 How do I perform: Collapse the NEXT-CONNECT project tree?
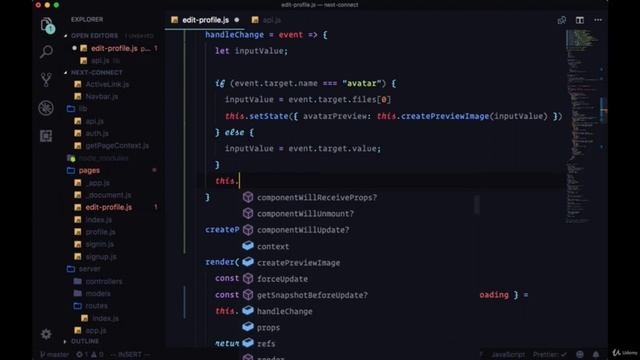[96, 72]
